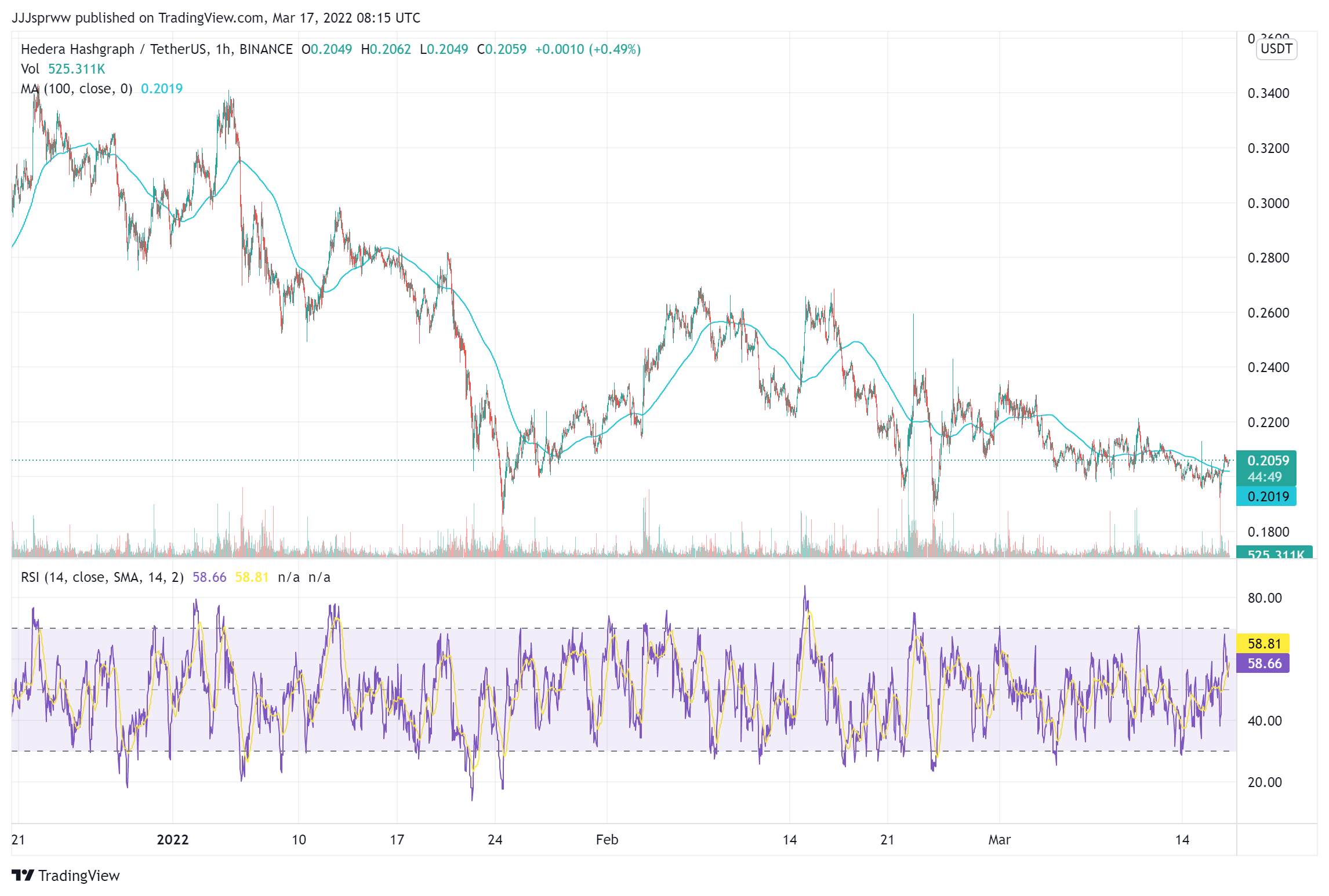Select the RSI (14, close, SMA, 14, 2) legend
This screenshot has height=896, width=1329.
click(102, 577)
